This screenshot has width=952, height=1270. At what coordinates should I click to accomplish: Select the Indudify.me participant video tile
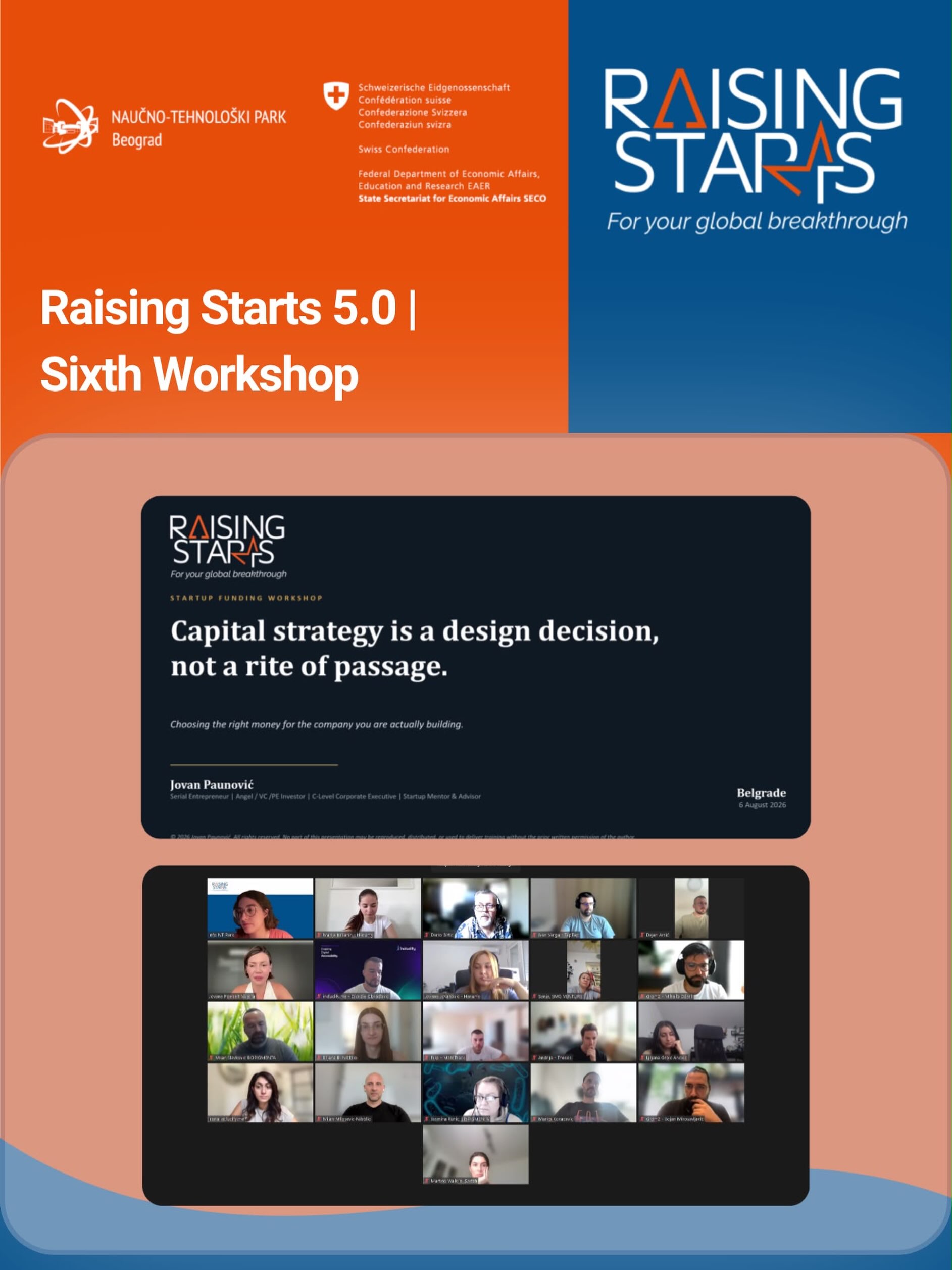(368, 970)
